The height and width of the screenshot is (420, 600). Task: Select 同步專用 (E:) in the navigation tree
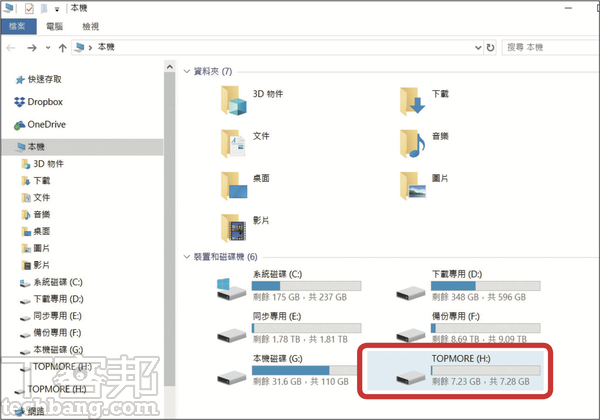click(x=51, y=316)
